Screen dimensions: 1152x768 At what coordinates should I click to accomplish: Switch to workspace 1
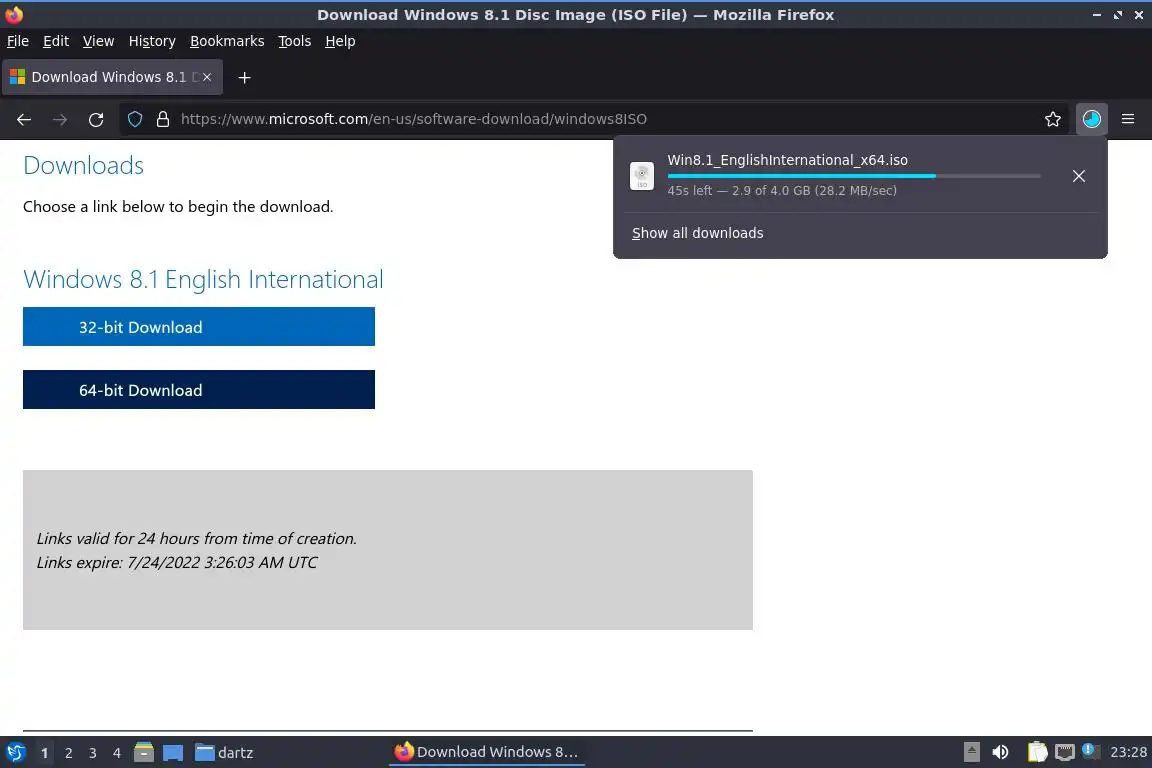point(45,753)
